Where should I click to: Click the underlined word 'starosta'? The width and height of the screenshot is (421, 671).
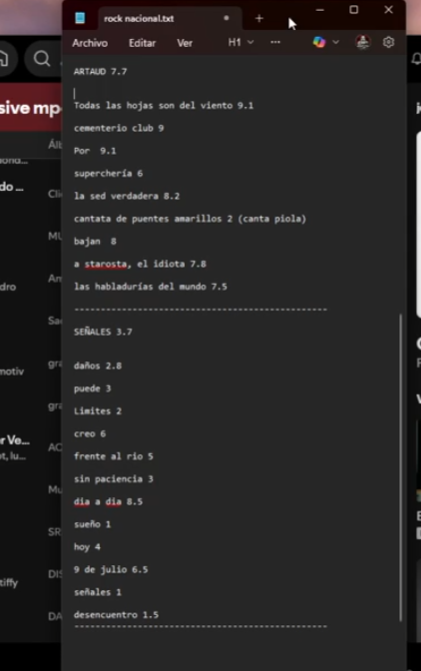pyautogui.click(x=105, y=264)
